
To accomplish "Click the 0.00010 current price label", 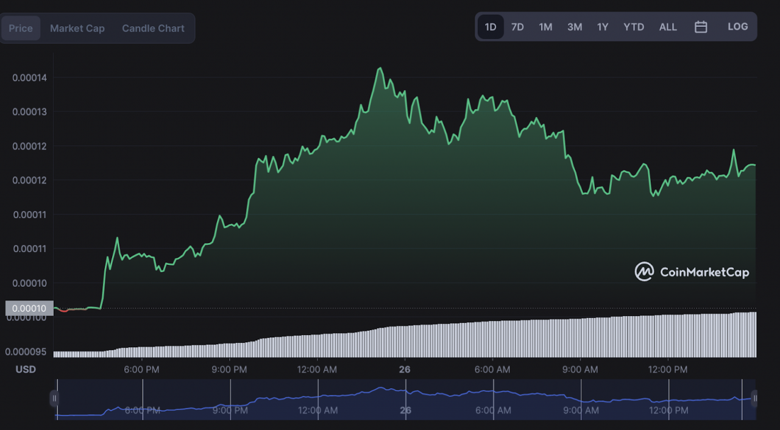I will point(27,308).
